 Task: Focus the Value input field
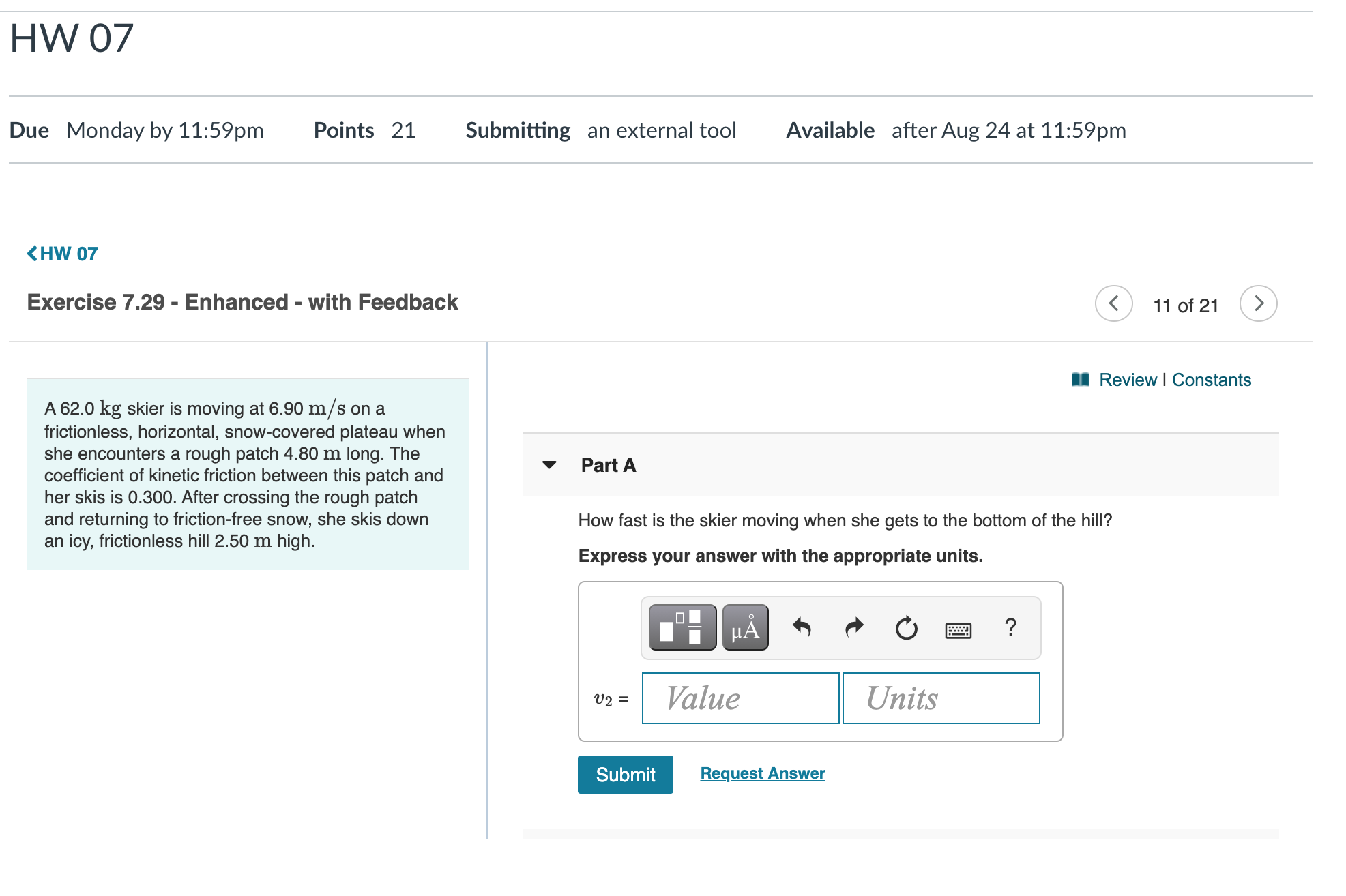click(x=740, y=698)
